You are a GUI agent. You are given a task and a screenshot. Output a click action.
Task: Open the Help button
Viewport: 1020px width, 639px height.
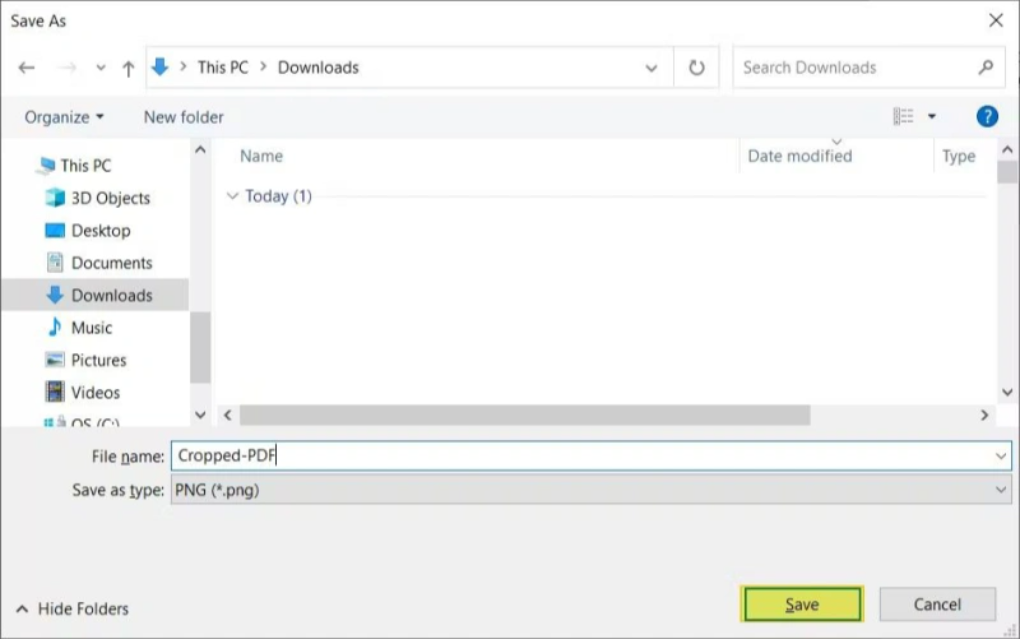(x=987, y=116)
